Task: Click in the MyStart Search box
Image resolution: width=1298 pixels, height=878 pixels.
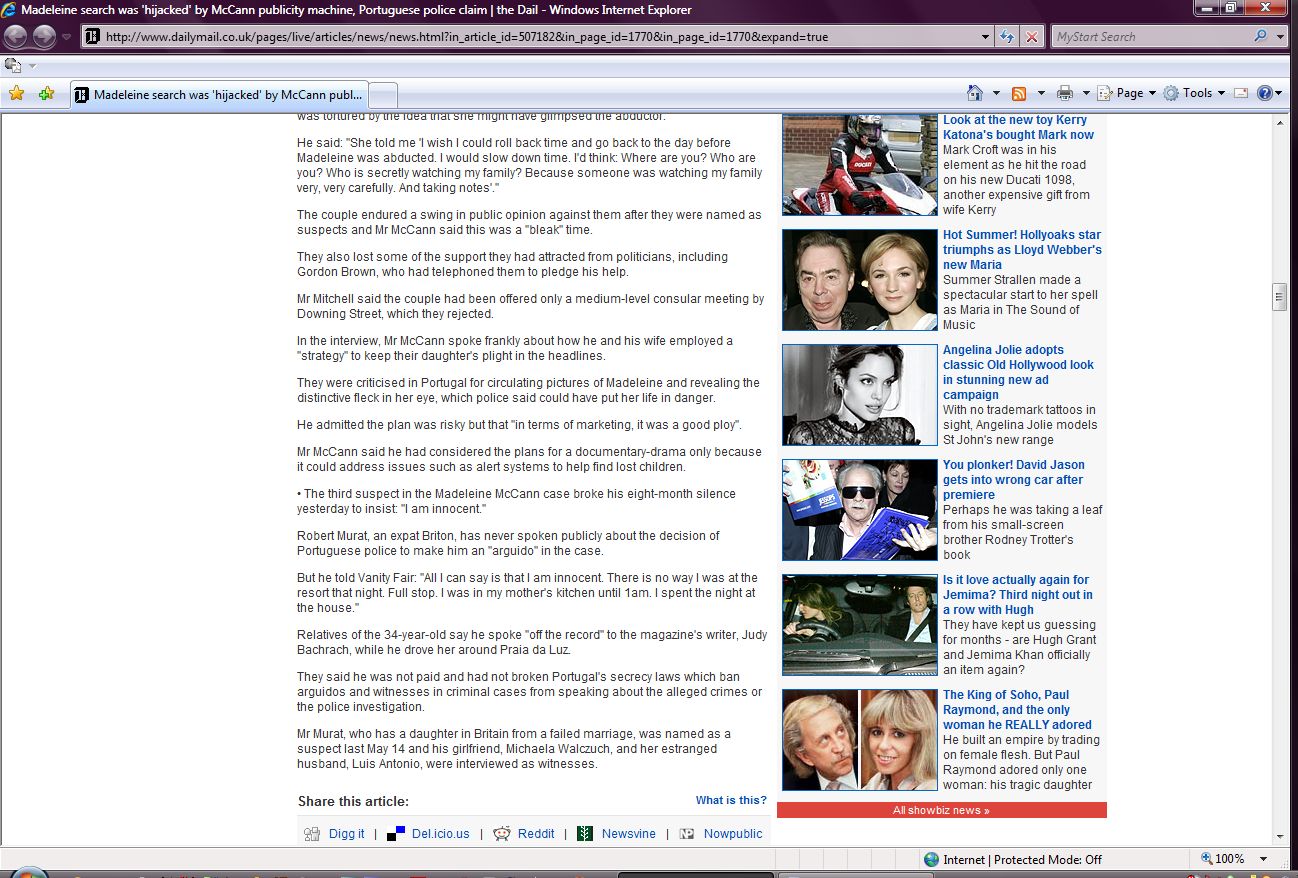Action: (x=1150, y=37)
